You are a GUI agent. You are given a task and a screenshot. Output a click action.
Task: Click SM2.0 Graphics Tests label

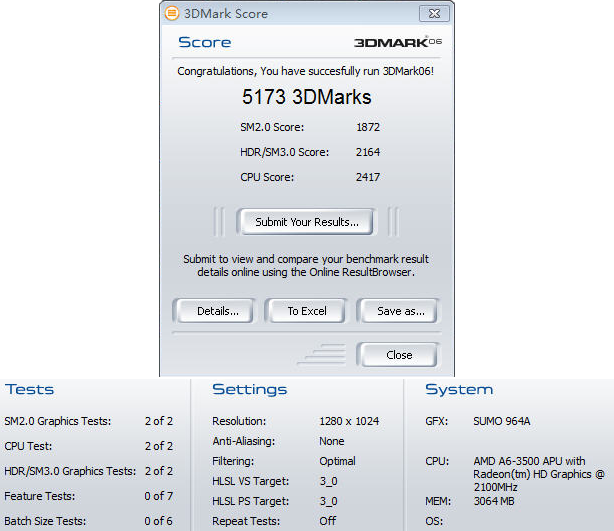click(x=58, y=421)
